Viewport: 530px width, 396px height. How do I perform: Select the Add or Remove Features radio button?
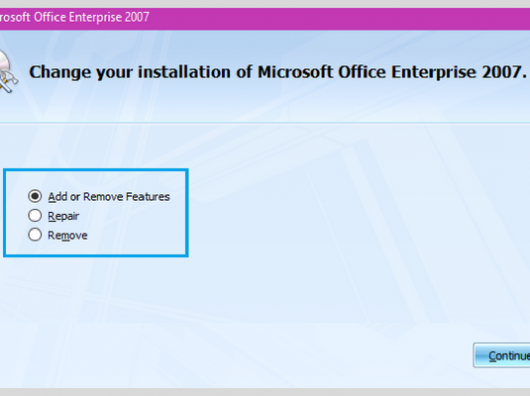[x=35, y=196]
